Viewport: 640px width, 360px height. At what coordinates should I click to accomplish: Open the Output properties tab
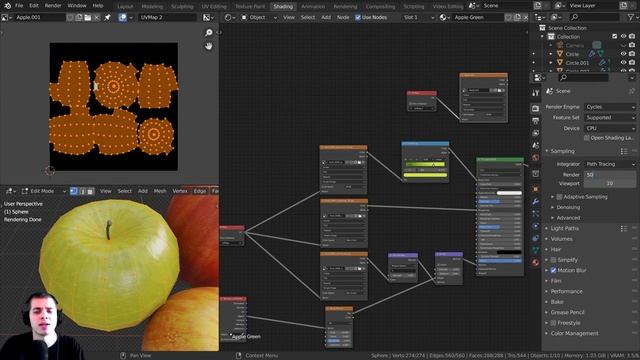[x=536, y=121]
